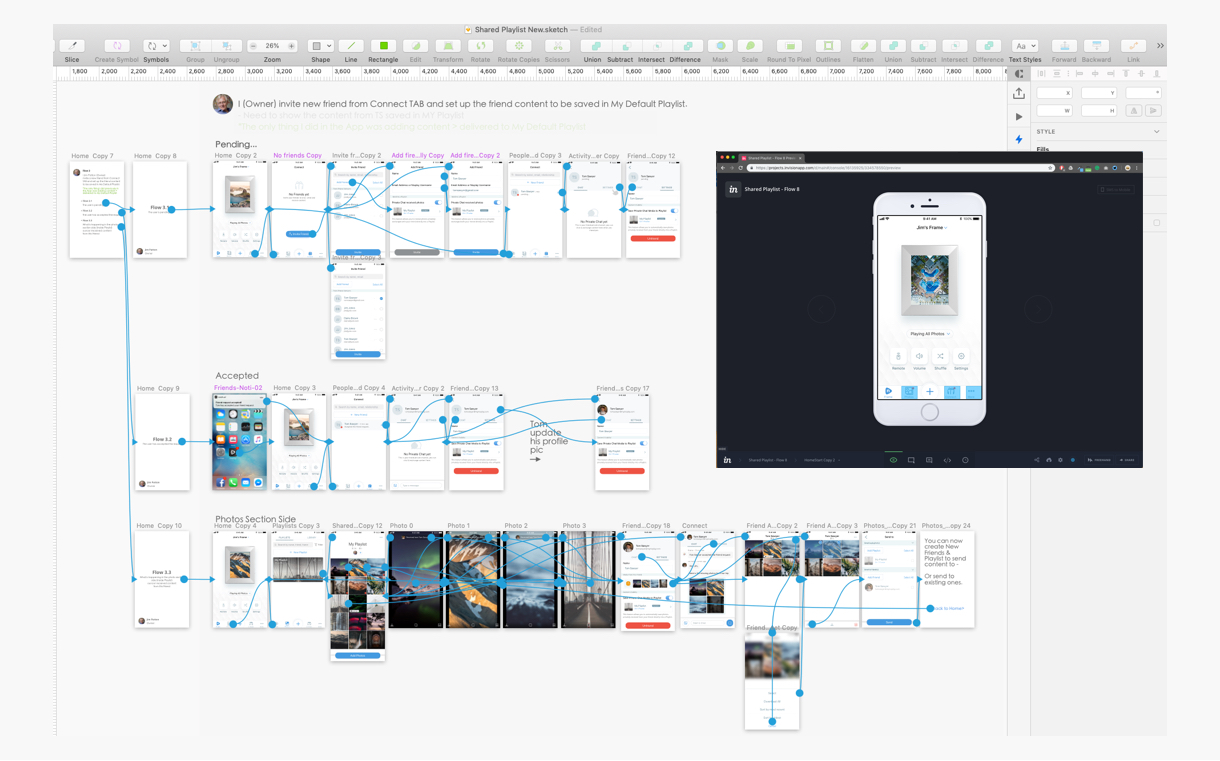The height and width of the screenshot is (761, 1220).
Task: Select the green Rectangle tool
Action: (x=383, y=46)
